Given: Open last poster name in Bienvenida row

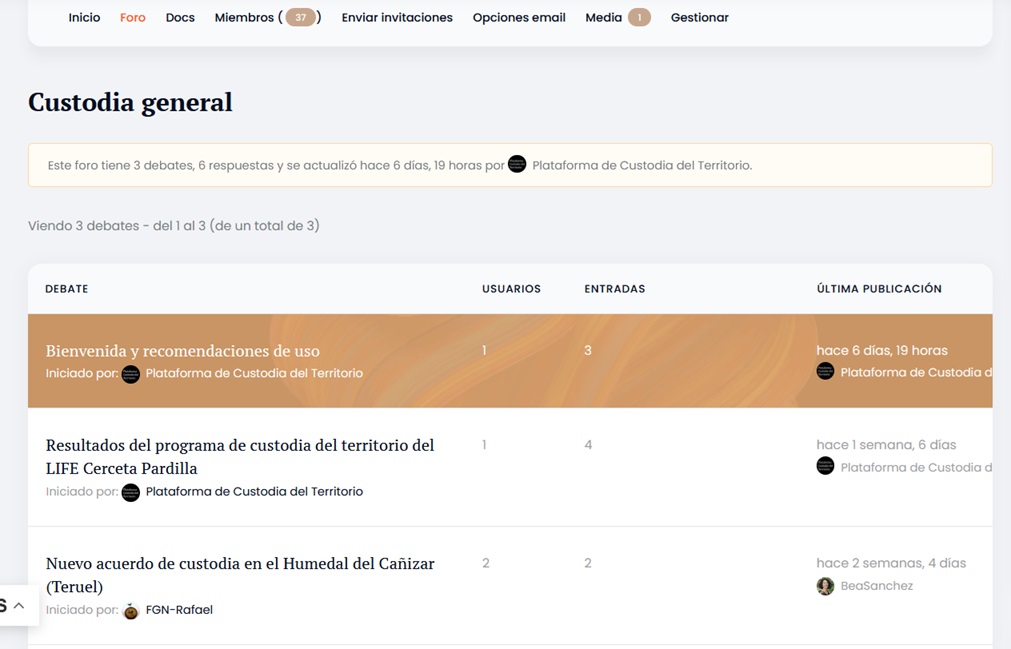Looking at the screenshot, I should pyautogui.click(x=916, y=372).
